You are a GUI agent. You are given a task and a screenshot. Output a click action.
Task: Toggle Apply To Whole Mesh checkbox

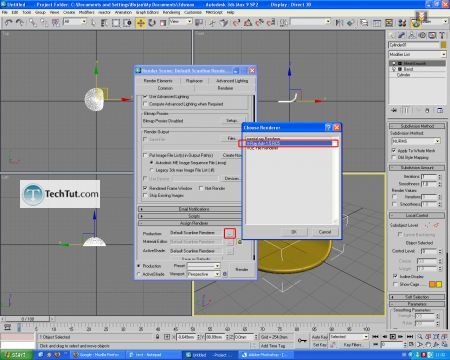pos(394,151)
